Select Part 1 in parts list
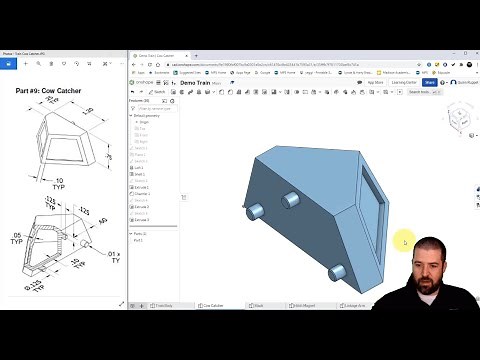This screenshot has width=480, height=360. 138,240
